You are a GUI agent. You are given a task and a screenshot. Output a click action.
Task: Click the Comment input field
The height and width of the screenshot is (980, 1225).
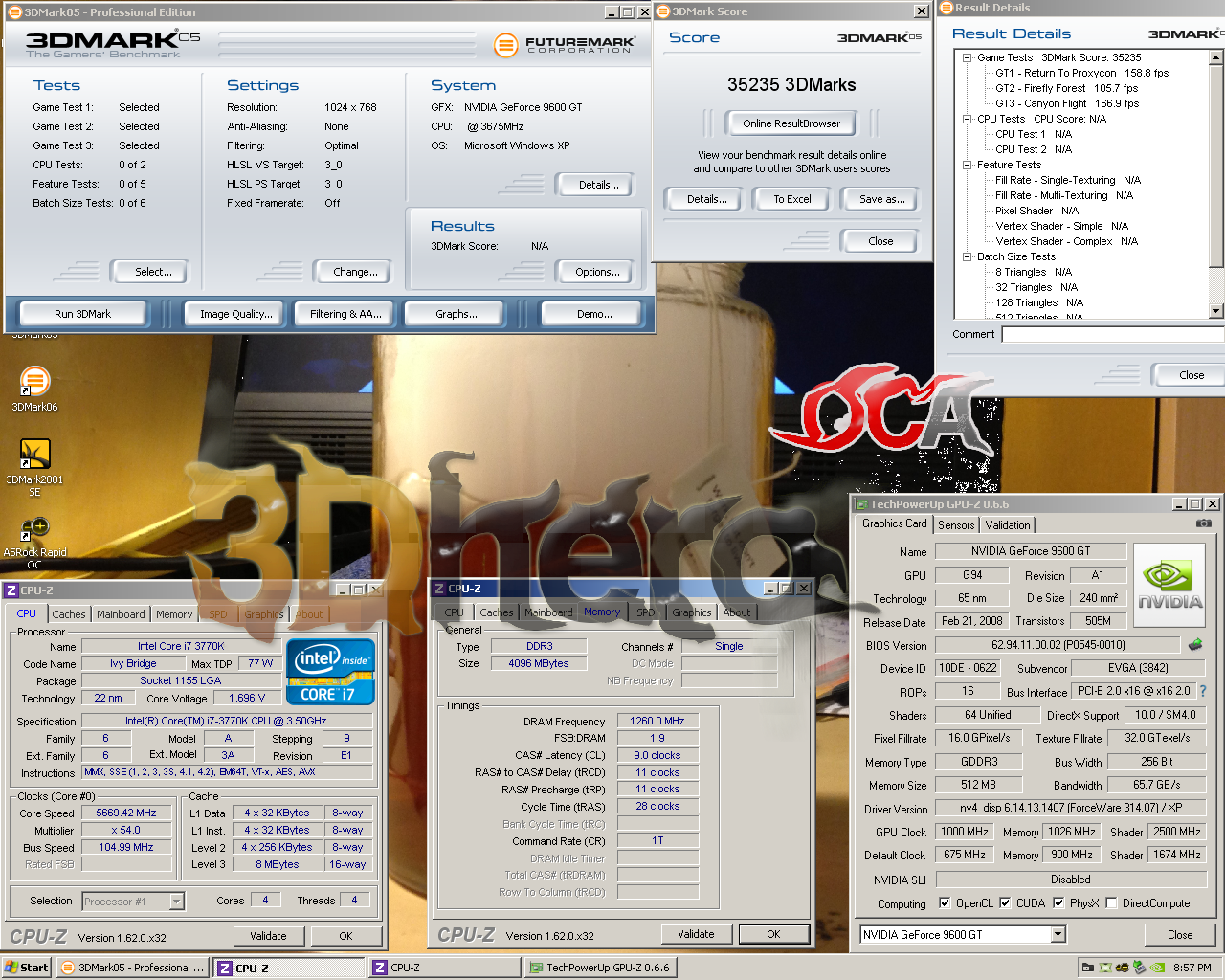1113,334
